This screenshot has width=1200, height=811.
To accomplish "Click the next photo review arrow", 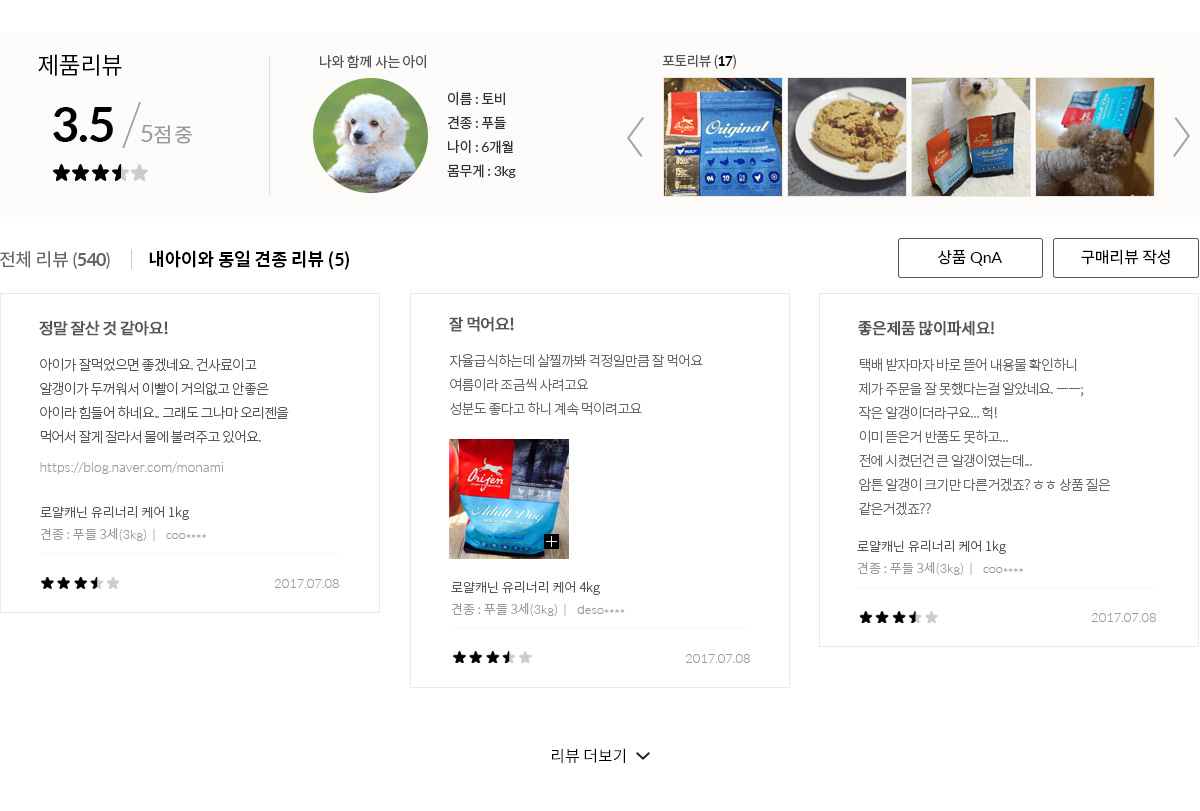I will tap(1181, 137).
